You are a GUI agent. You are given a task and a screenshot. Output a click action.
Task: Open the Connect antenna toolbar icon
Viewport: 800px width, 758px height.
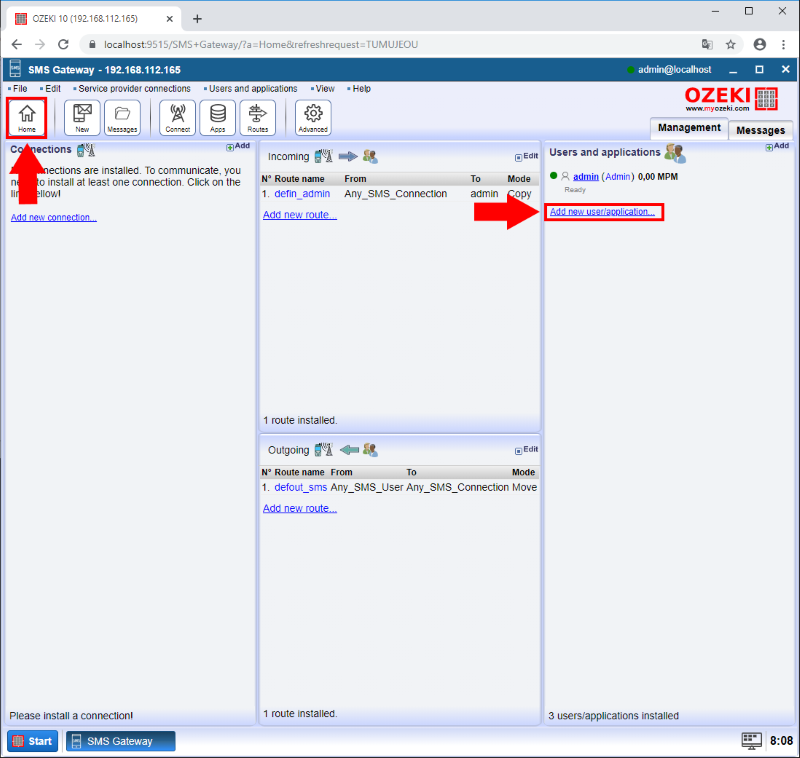[x=178, y=117]
